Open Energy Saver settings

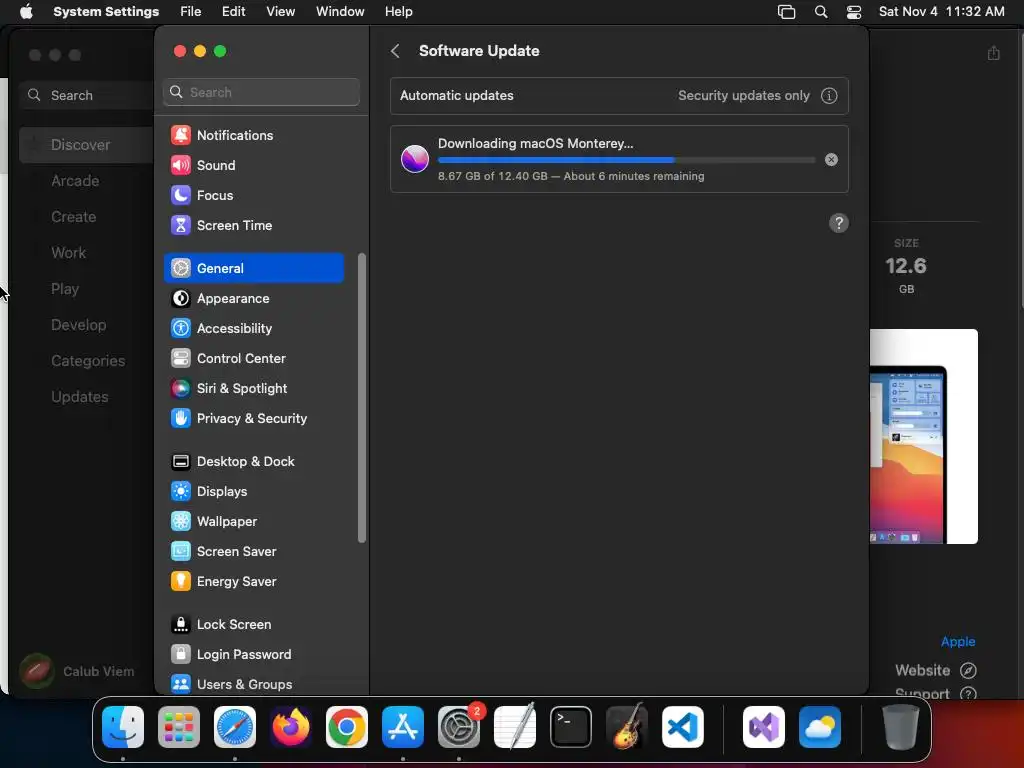click(x=253, y=582)
